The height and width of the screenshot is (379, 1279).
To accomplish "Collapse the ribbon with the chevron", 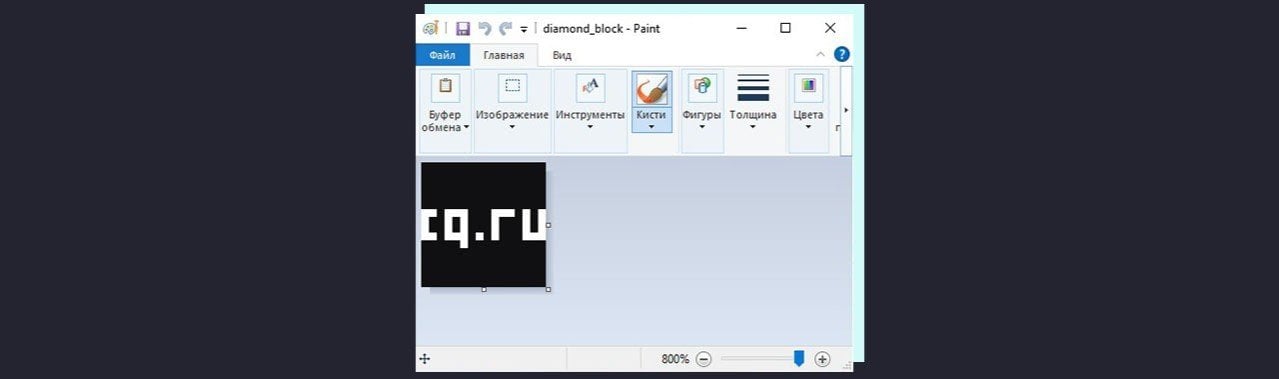I will 821,54.
